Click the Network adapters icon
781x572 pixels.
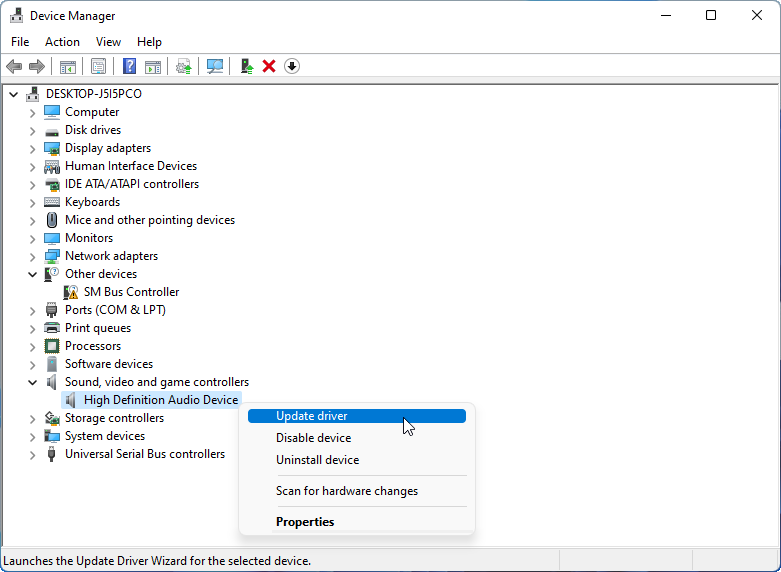point(52,256)
